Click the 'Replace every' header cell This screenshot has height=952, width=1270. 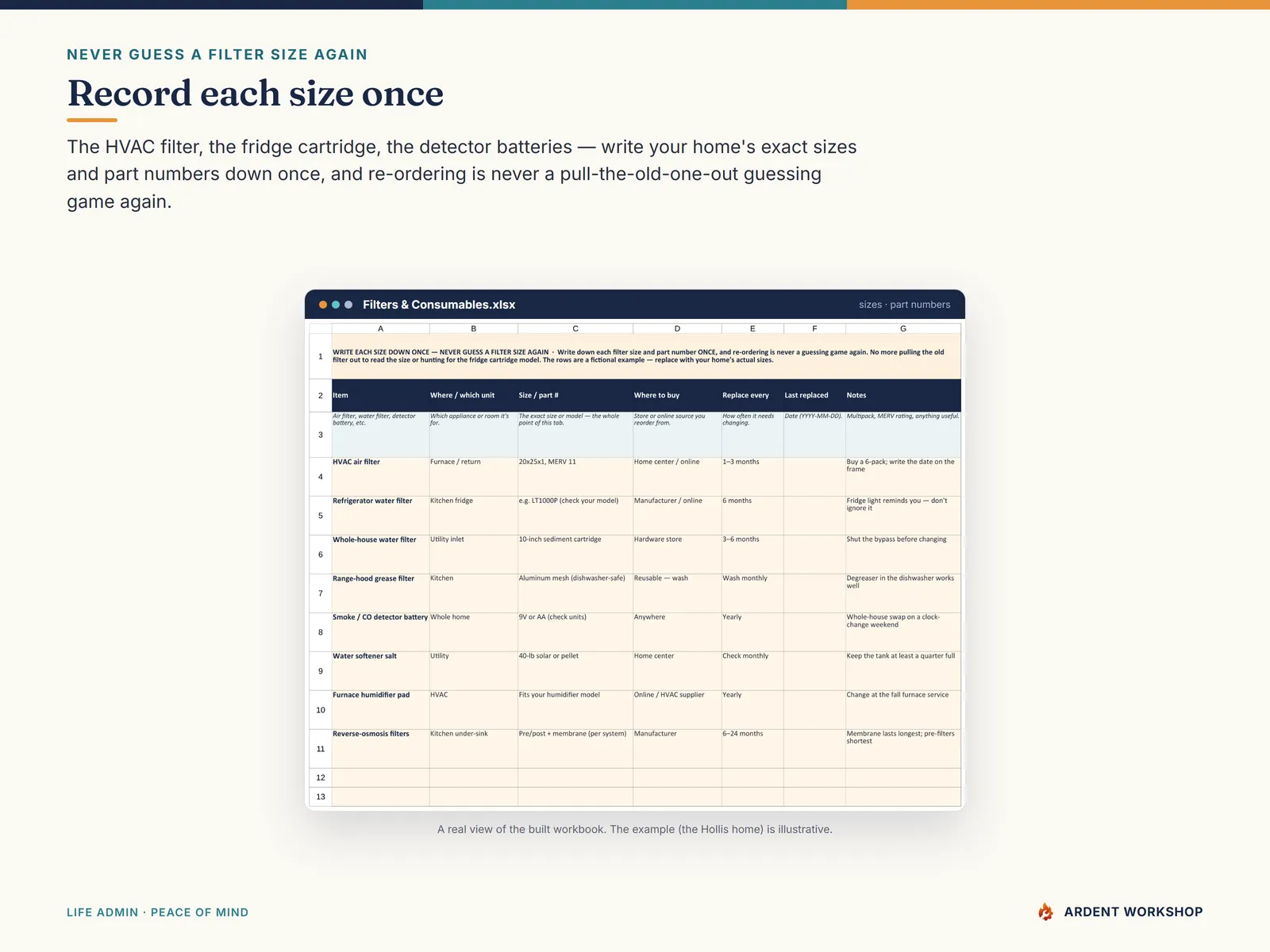[752, 395]
